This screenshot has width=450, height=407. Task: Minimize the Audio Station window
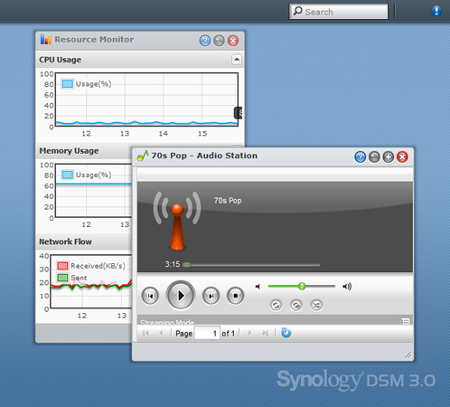[374, 157]
